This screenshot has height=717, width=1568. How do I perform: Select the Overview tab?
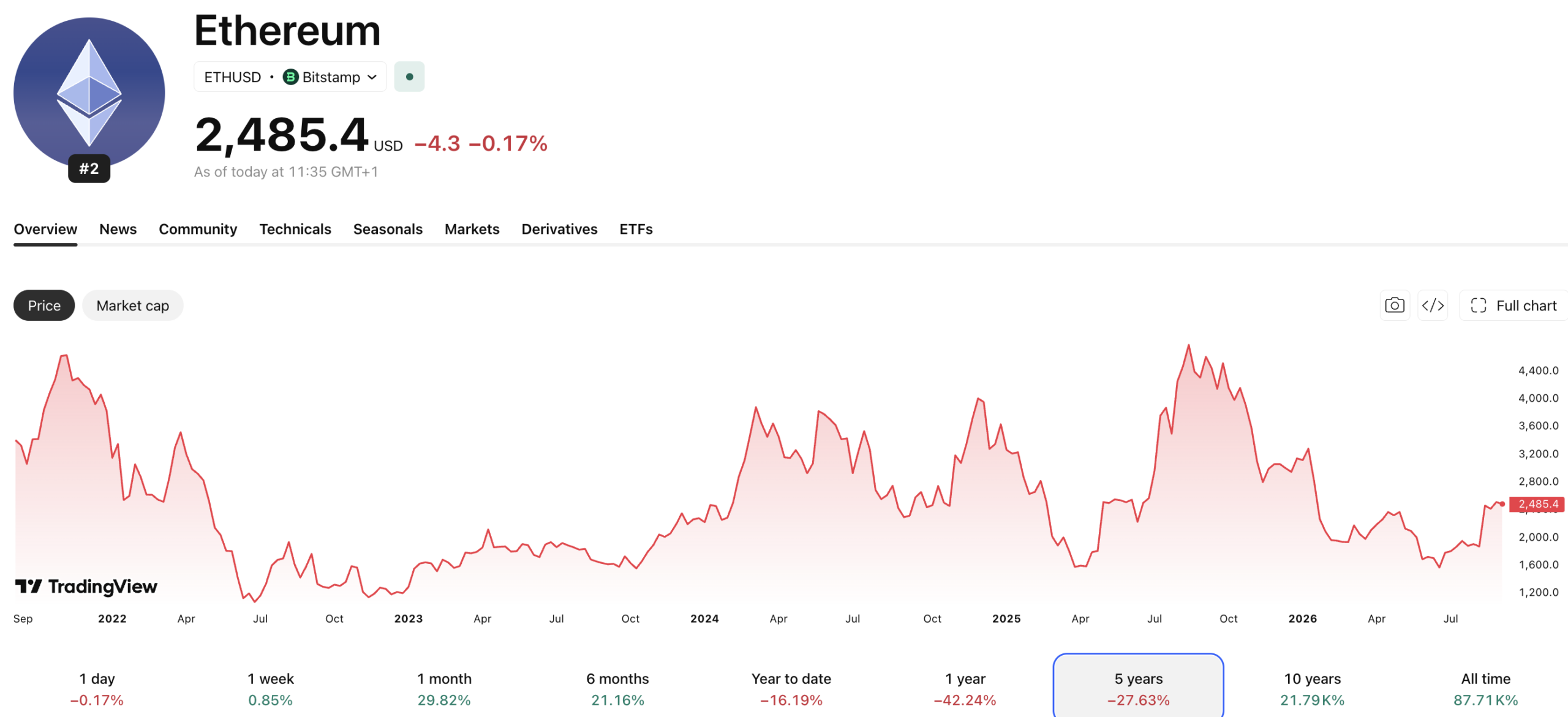[x=45, y=229]
